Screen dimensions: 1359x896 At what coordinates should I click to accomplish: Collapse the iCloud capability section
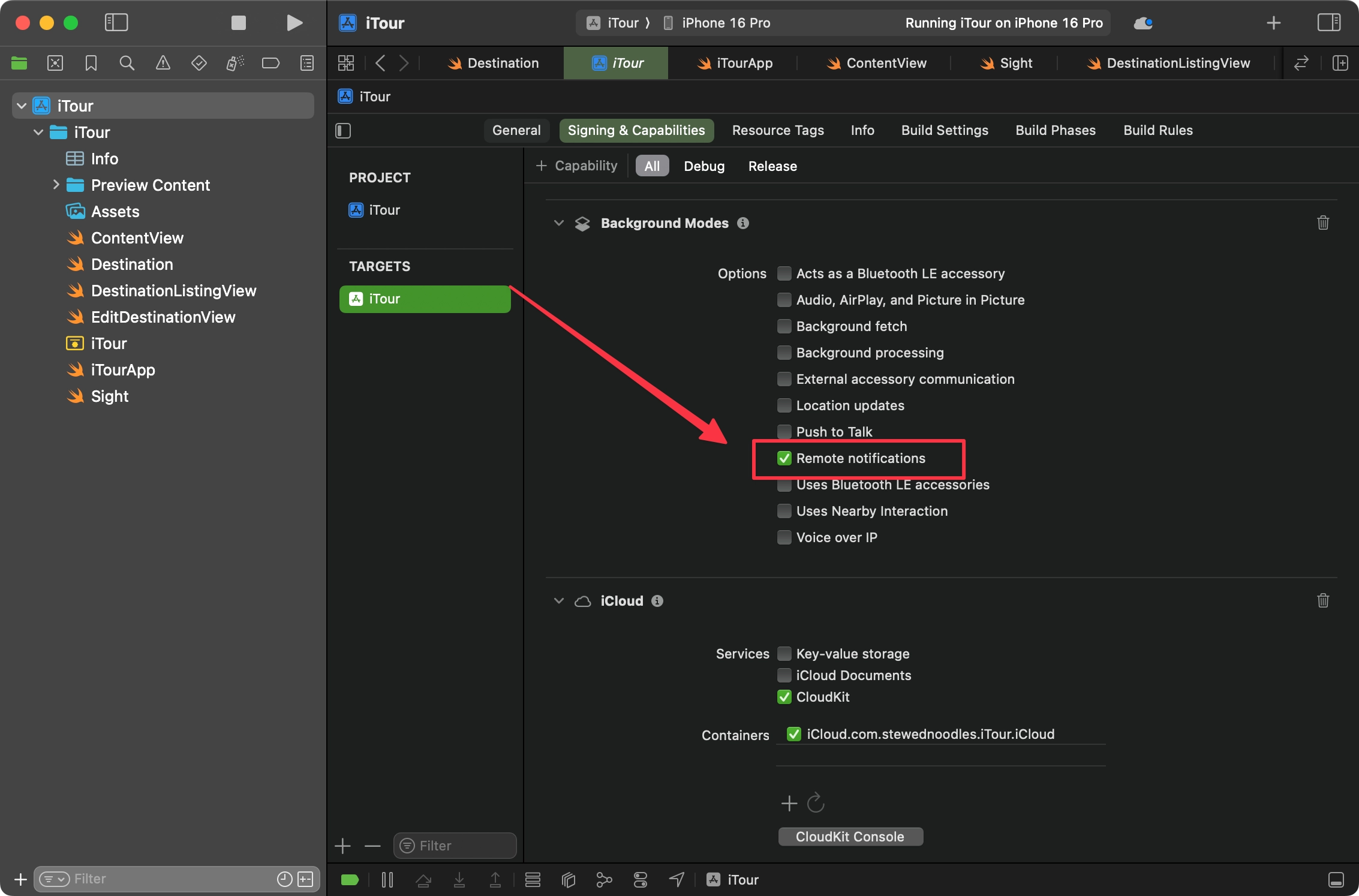(559, 601)
